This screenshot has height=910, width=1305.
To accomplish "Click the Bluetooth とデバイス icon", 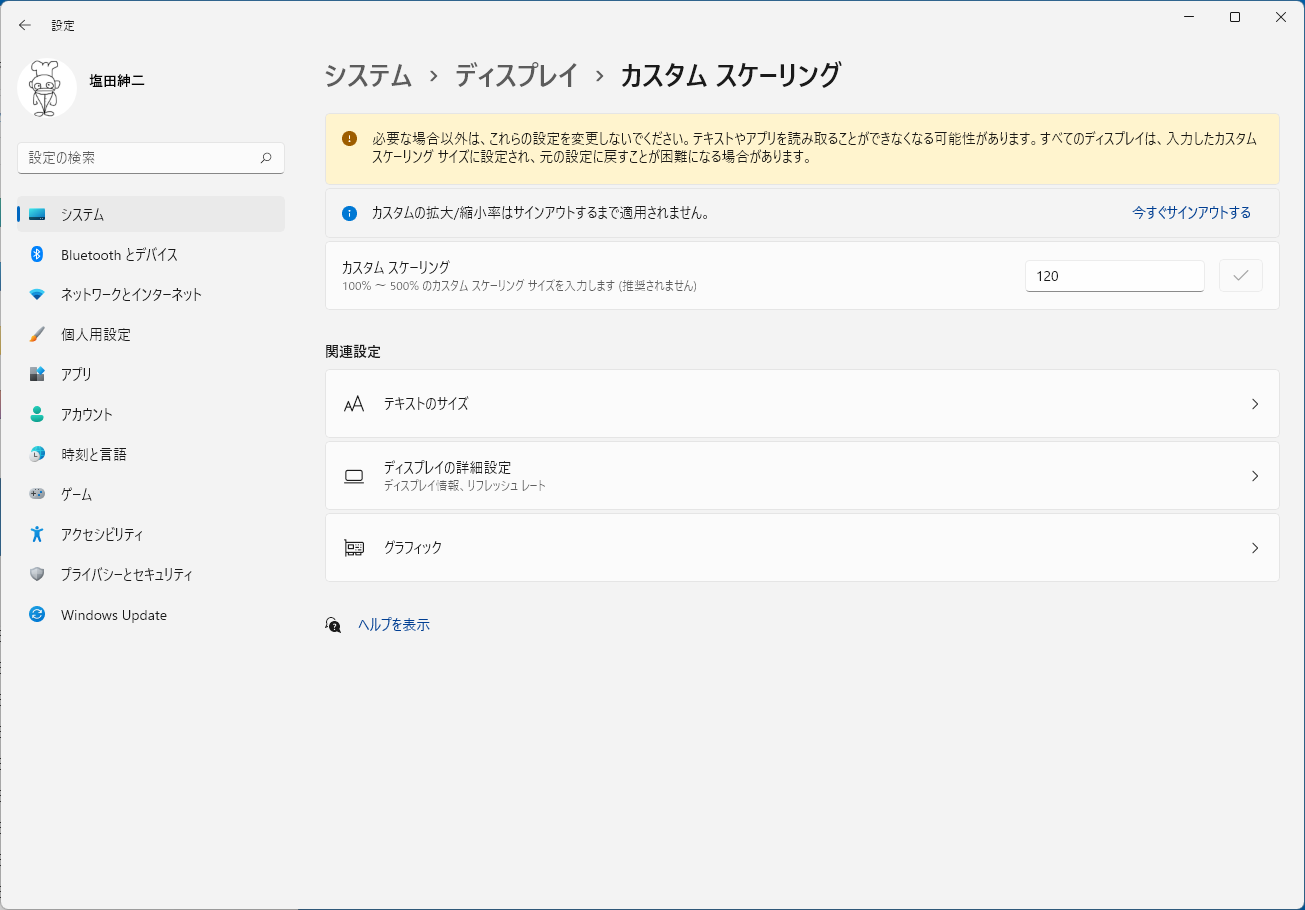I will 37,255.
